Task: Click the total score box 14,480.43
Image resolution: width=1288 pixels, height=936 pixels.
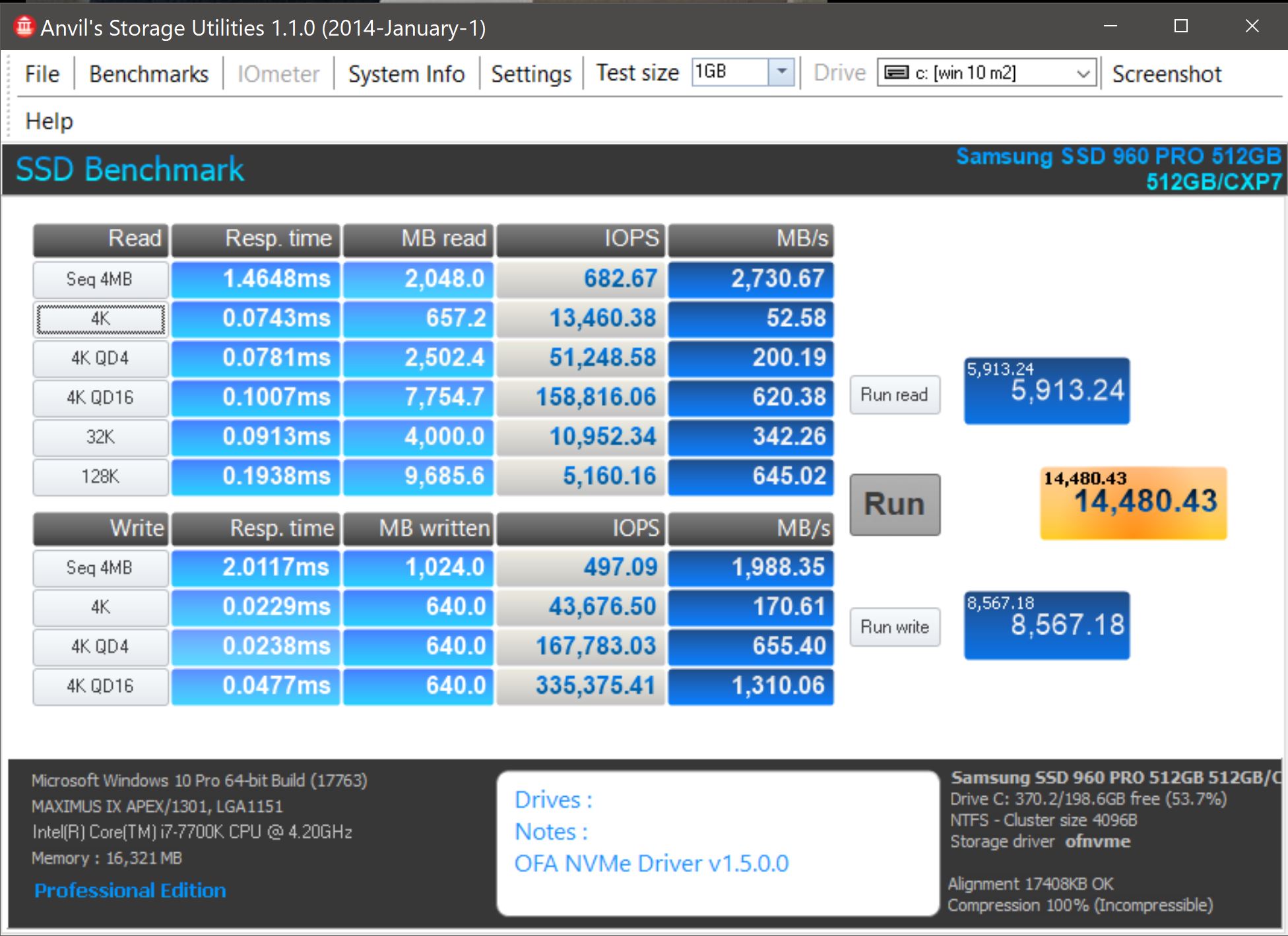Action: (1134, 503)
